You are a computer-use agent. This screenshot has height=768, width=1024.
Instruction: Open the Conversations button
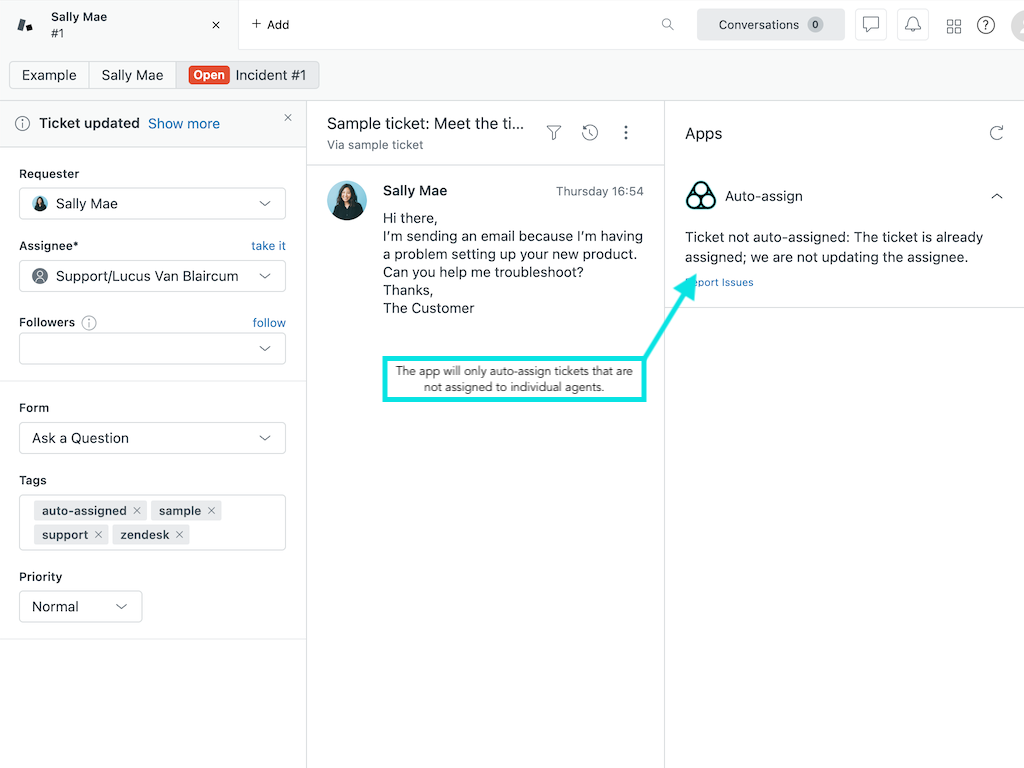(x=770, y=25)
